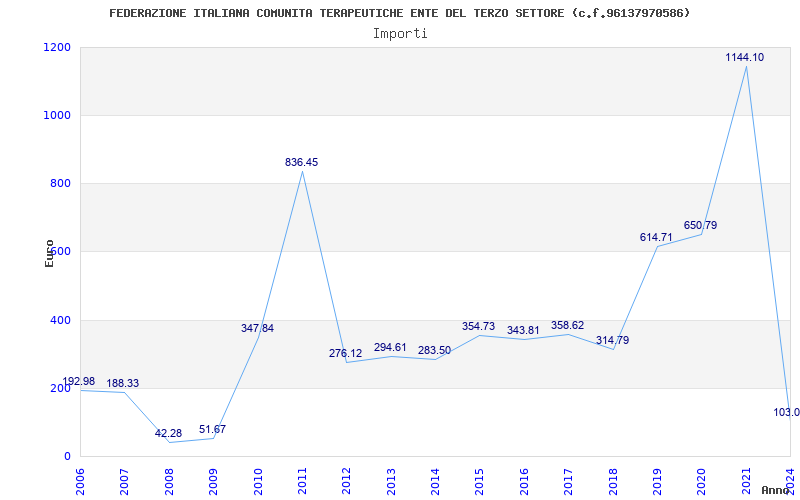800x500 pixels.
Task: Select the 2013 x-axis tick label
Action: tap(391, 481)
